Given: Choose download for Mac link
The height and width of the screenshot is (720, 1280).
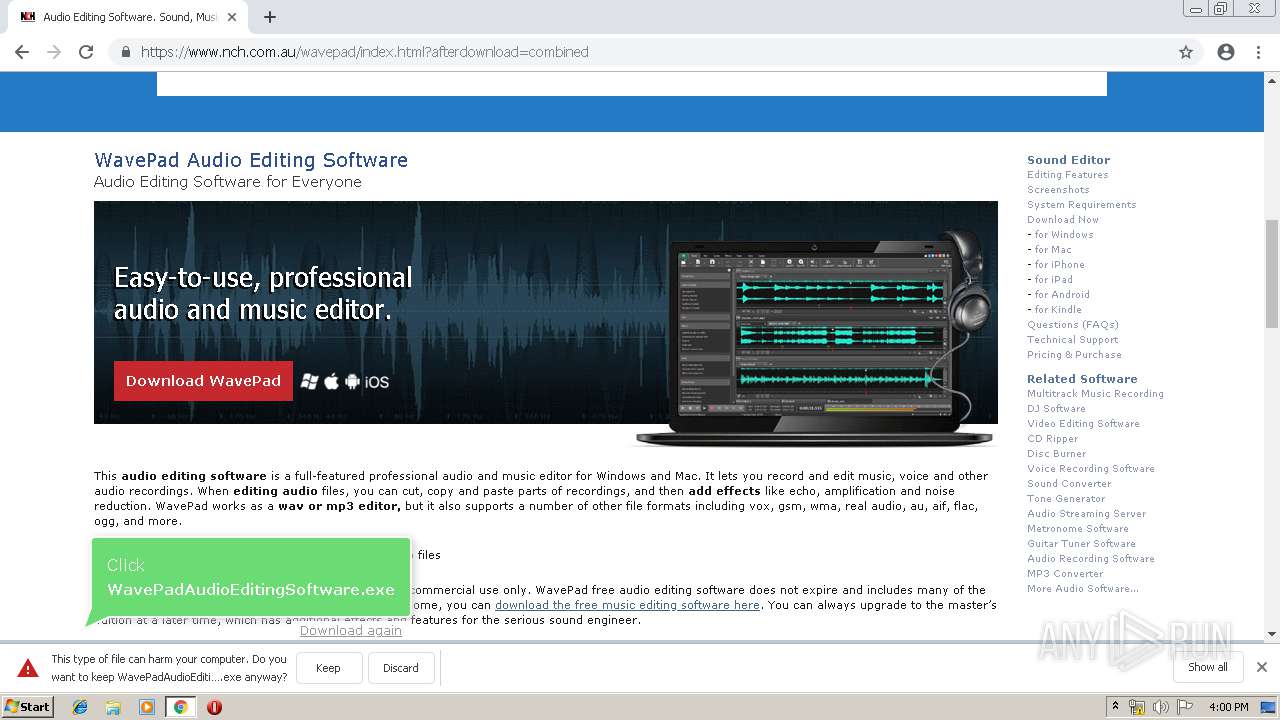Looking at the screenshot, I should coord(1053,250).
